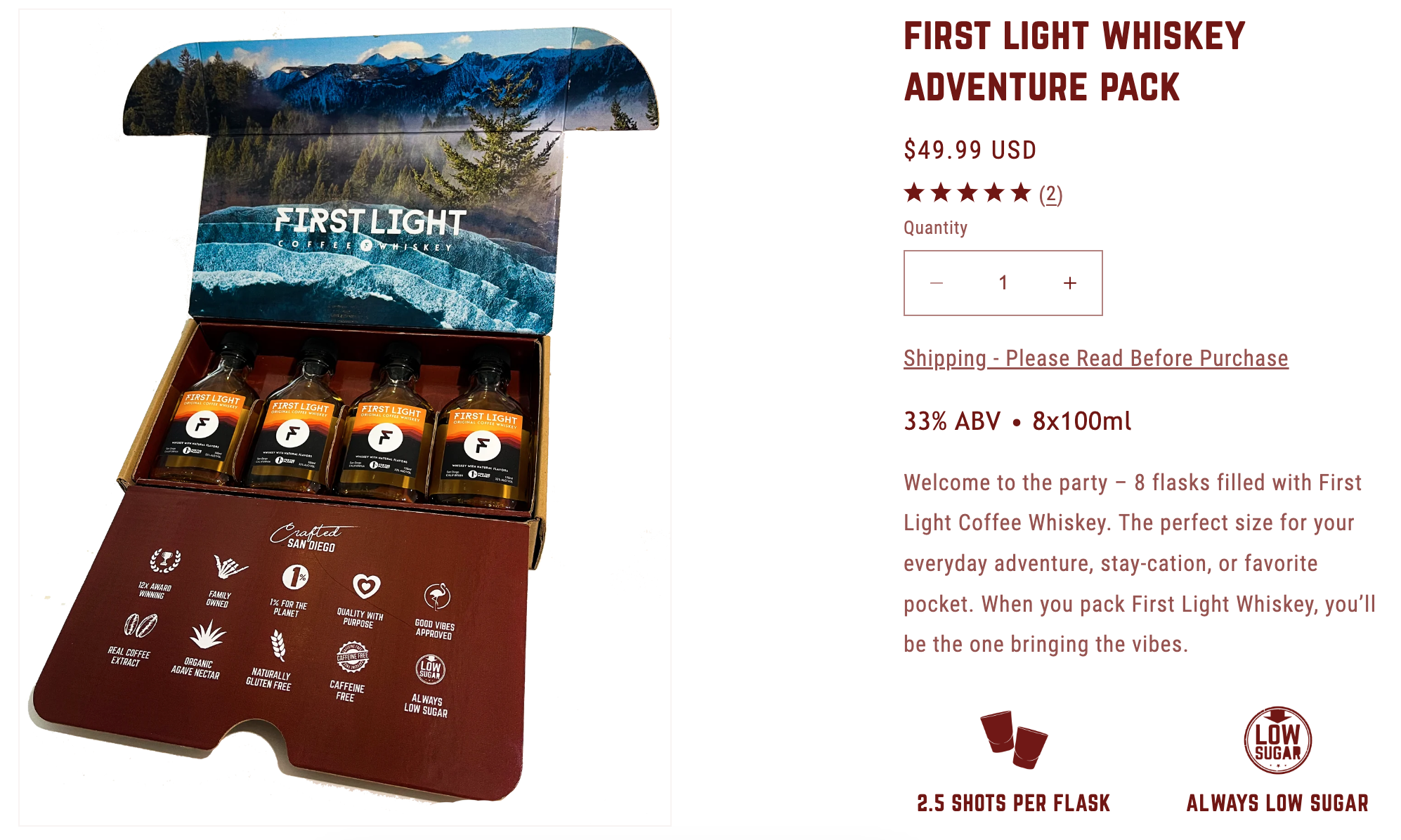The width and height of the screenshot is (1401, 840).
Task: Click the Organic Agave Nectar icon
Action: click(x=207, y=634)
